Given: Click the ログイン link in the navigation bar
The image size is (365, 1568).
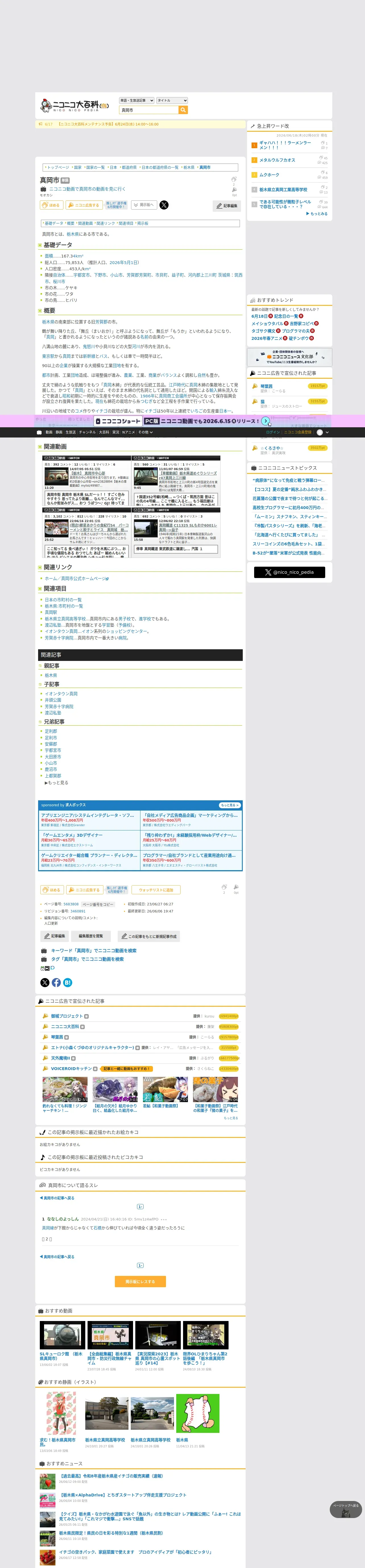Looking at the screenshot, I should tap(273, 432).
